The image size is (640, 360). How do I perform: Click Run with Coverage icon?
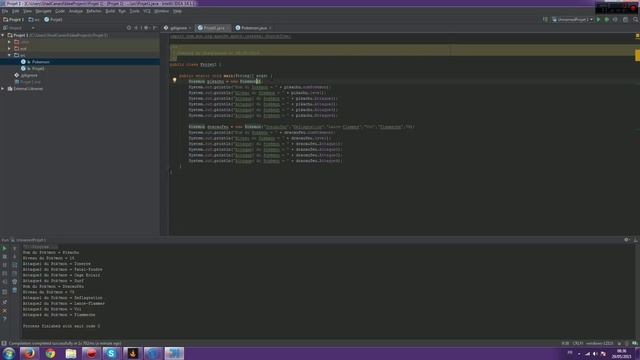(x=616, y=20)
